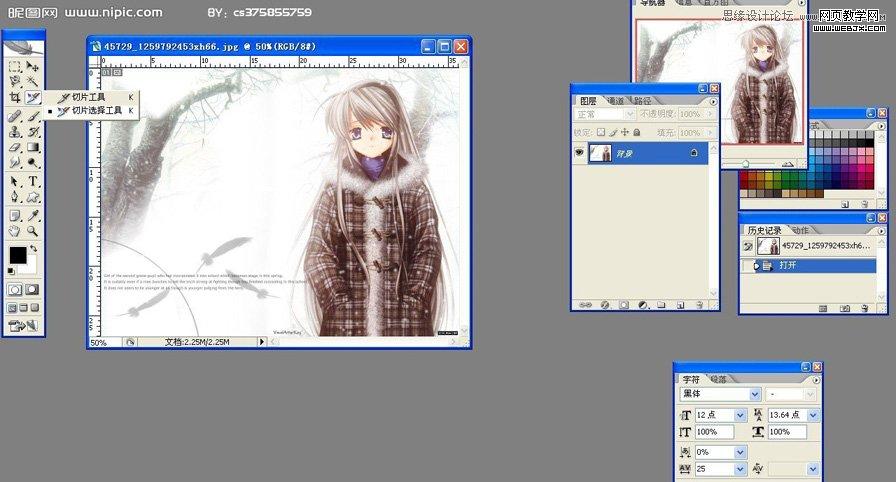The height and width of the screenshot is (482, 896).
Task: Select the Rectangular Marquee tool
Action: click(15, 67)
